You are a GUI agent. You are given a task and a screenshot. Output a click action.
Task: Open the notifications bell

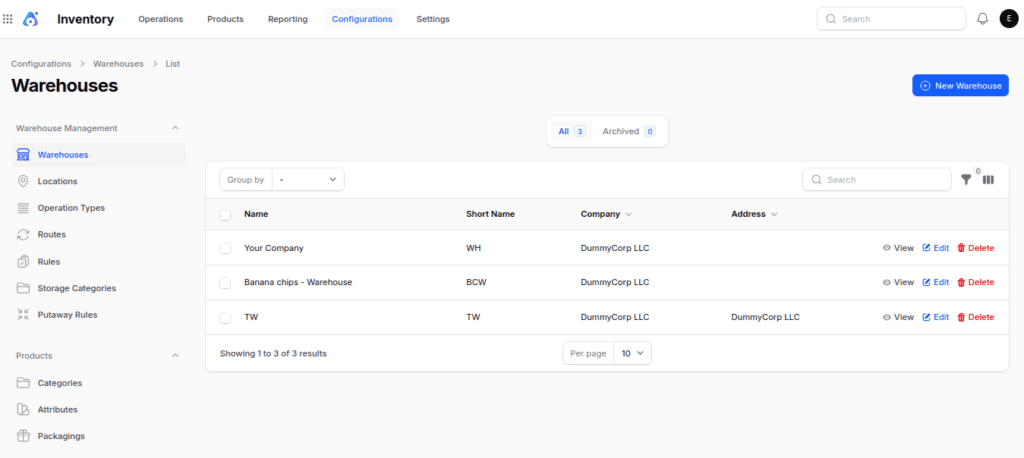click(982, 19)
